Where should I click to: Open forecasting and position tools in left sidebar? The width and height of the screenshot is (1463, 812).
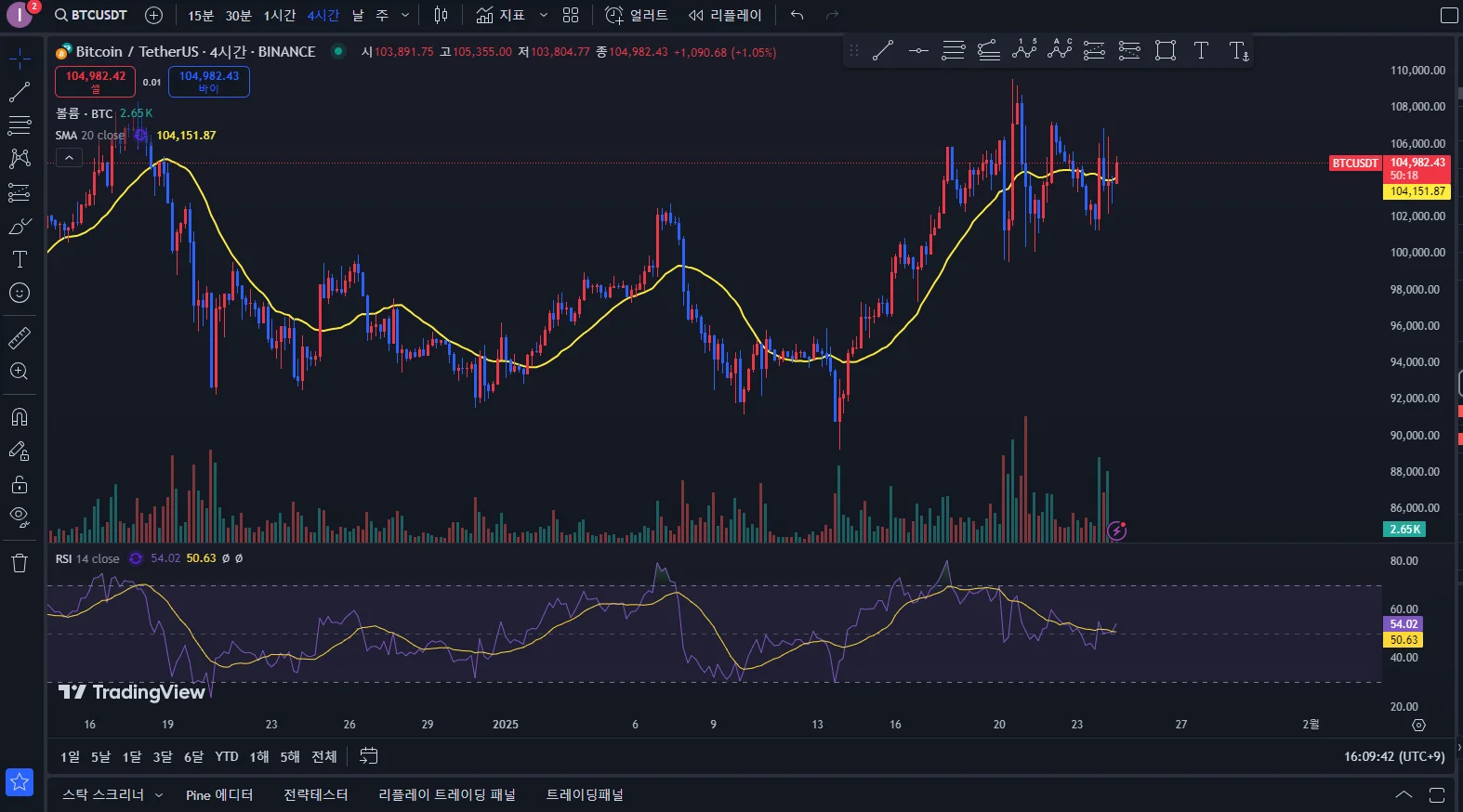tap(20, 192)
